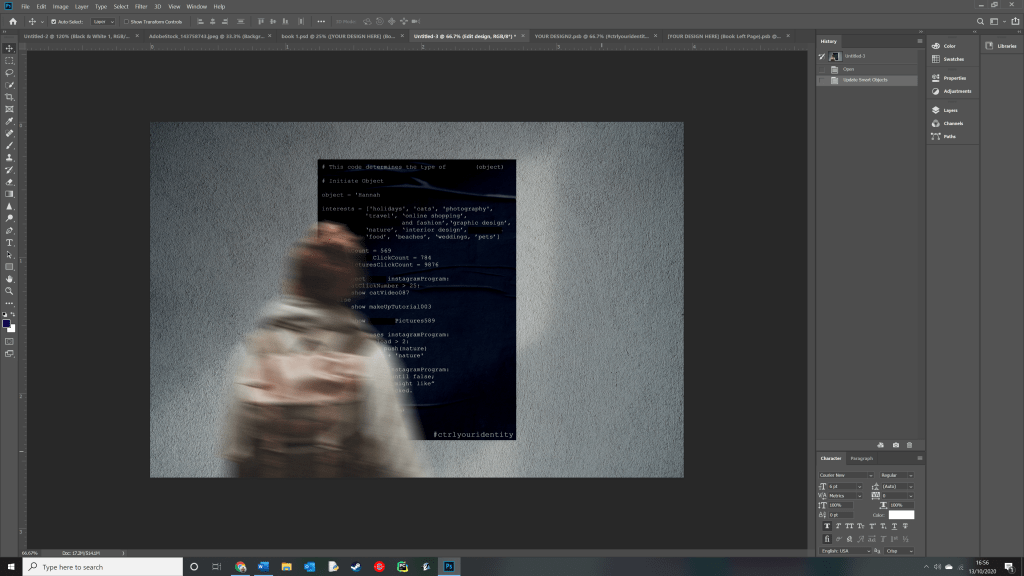Viewport: 1024px width, 576px height.
Task: Select the Open history state
Action: tap(848, 69)
